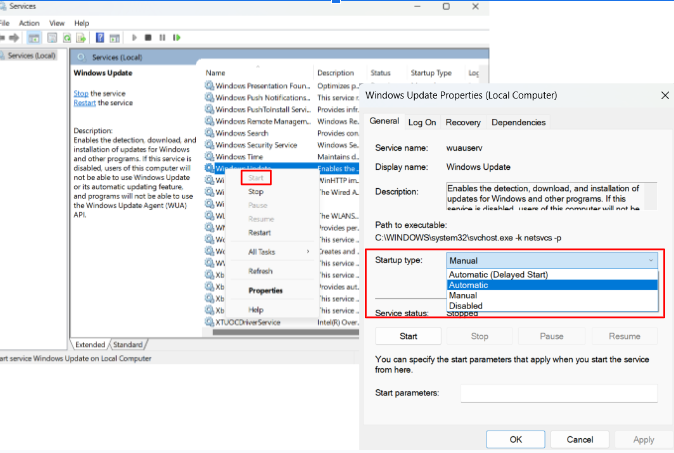Click the 'wuauserv' service name value
Screen dimensions: 674x453
pyautogui.click(x=464, y=148)
